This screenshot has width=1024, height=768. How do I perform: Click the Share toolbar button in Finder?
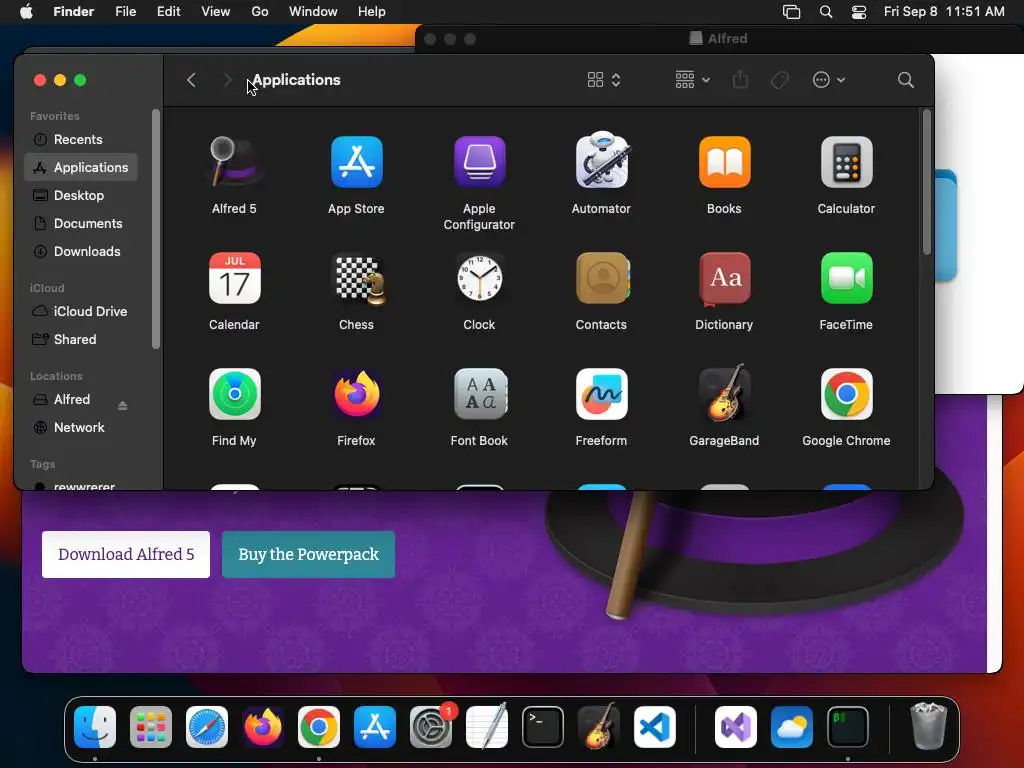pos(740,80)
